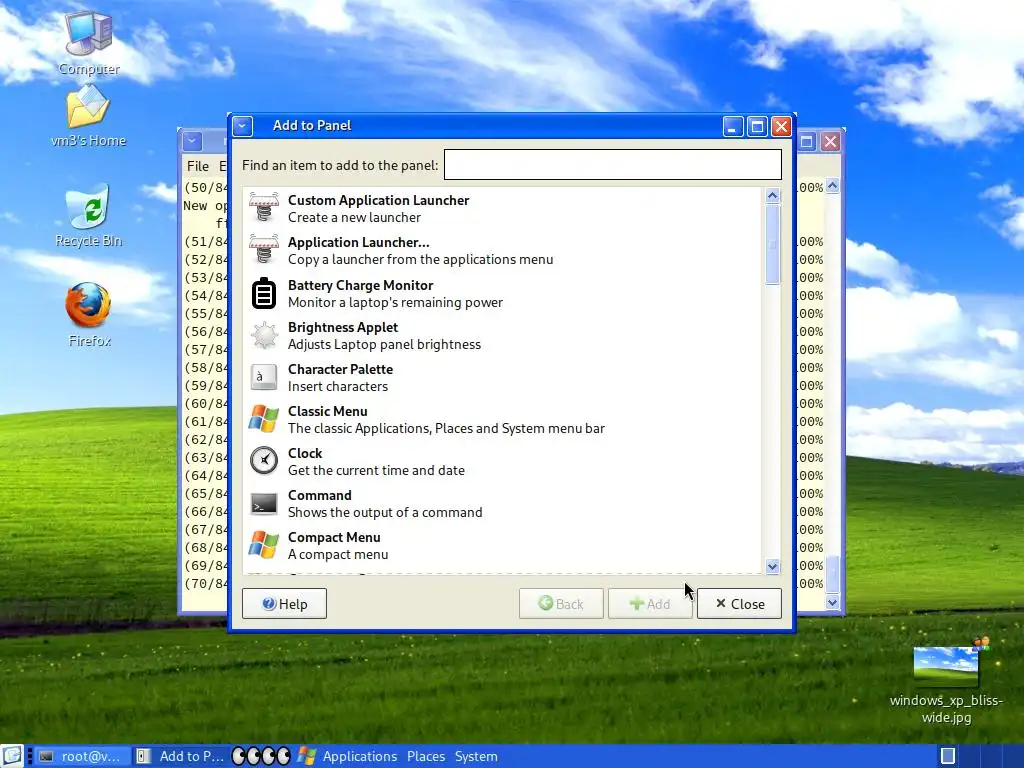The height and width of the screenshot is (768, 1024).
Task: Close the terminal window behind dialog
Action: (830, 141)
